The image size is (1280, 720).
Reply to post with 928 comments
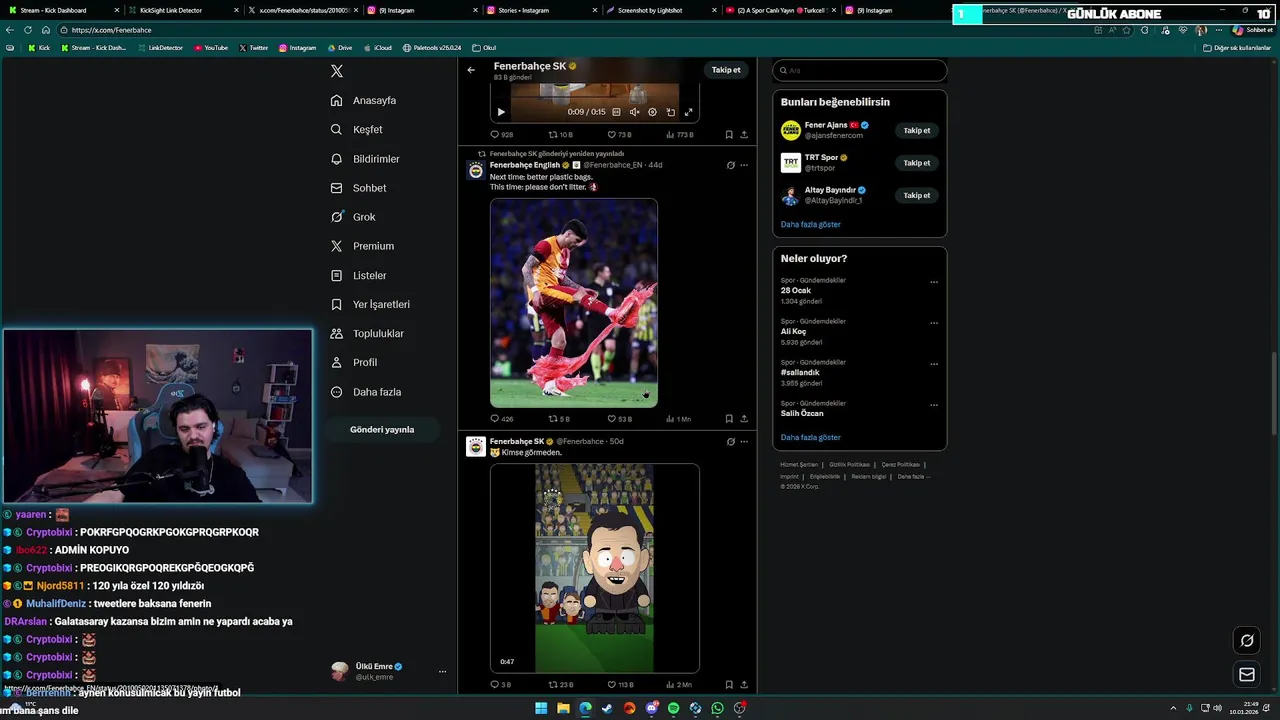[x=502, y=134]
